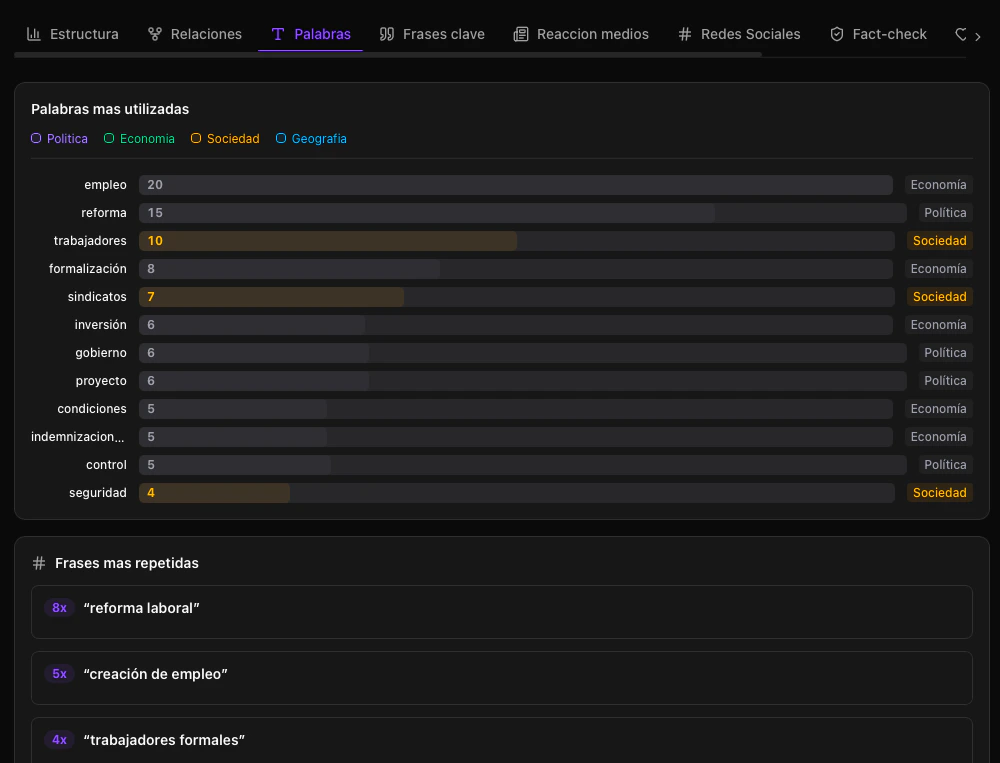
Task: Click the Sociedad tag in the sindicatos row
Action: [939, 297]
